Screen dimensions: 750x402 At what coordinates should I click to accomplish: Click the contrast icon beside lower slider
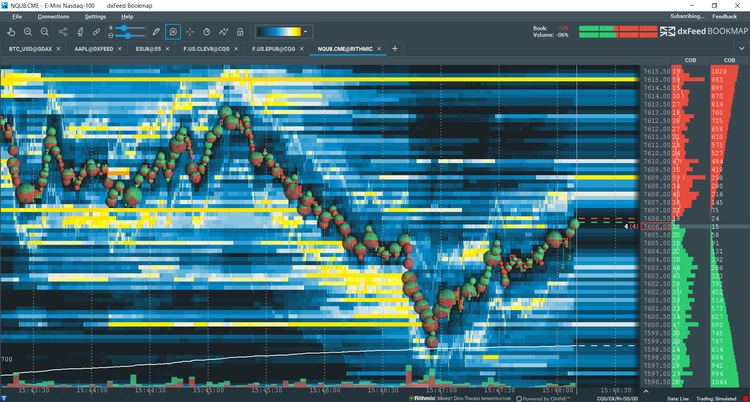pos(111,36)
